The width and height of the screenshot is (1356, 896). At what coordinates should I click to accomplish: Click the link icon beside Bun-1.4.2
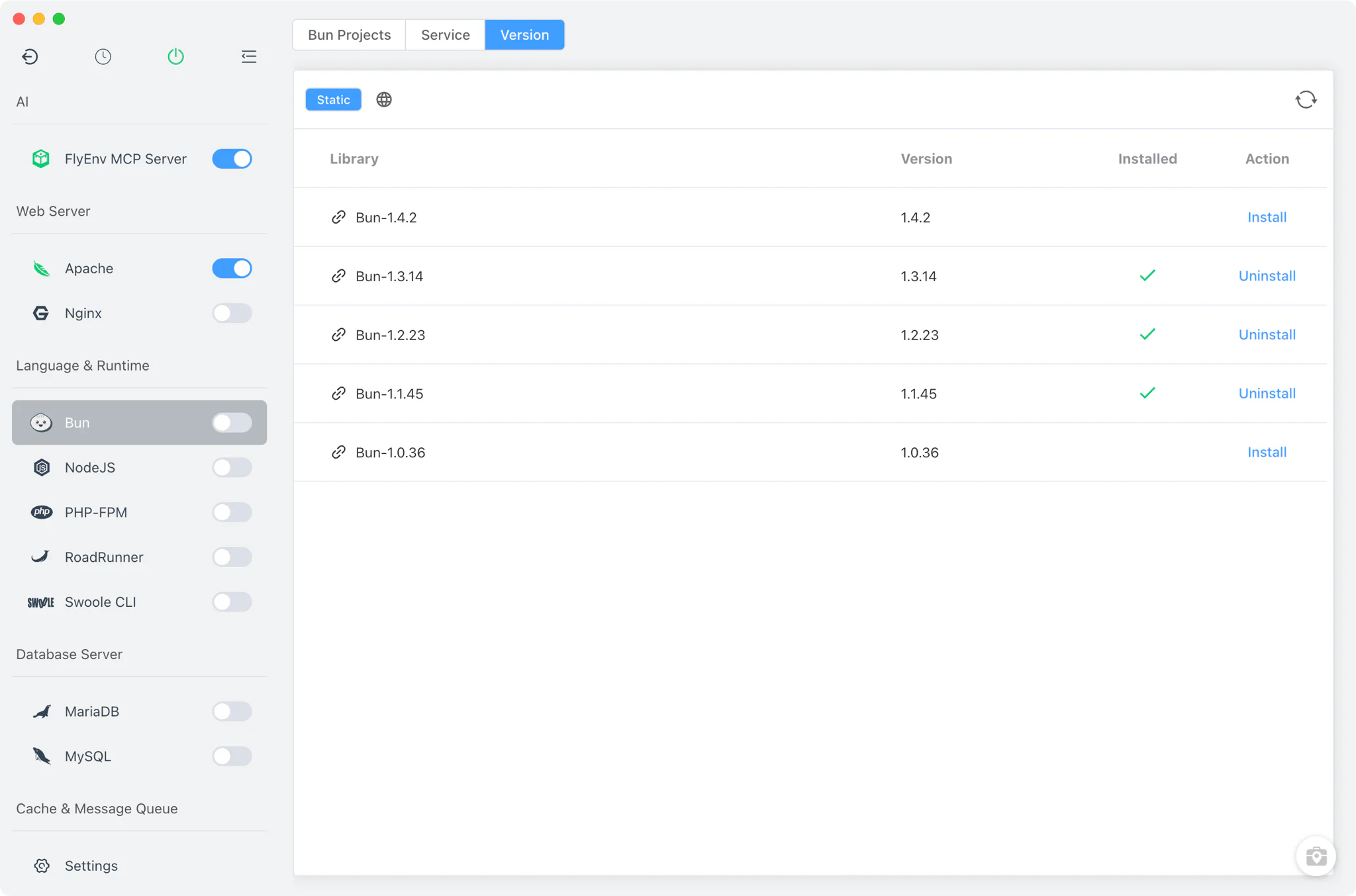tap(338, 217)
